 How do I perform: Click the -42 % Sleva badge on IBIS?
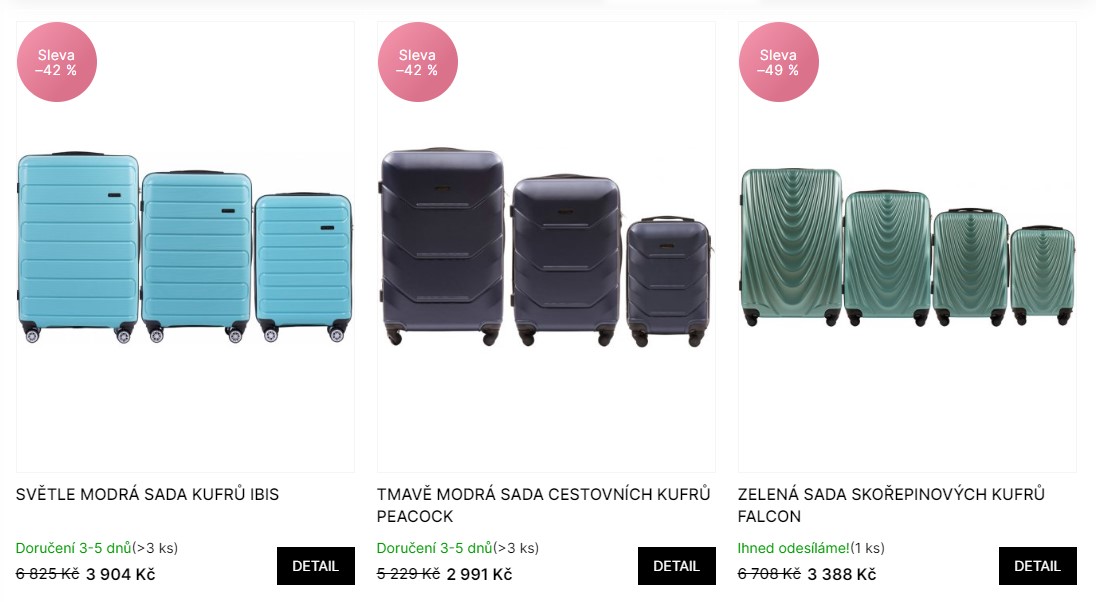[56, 62]
